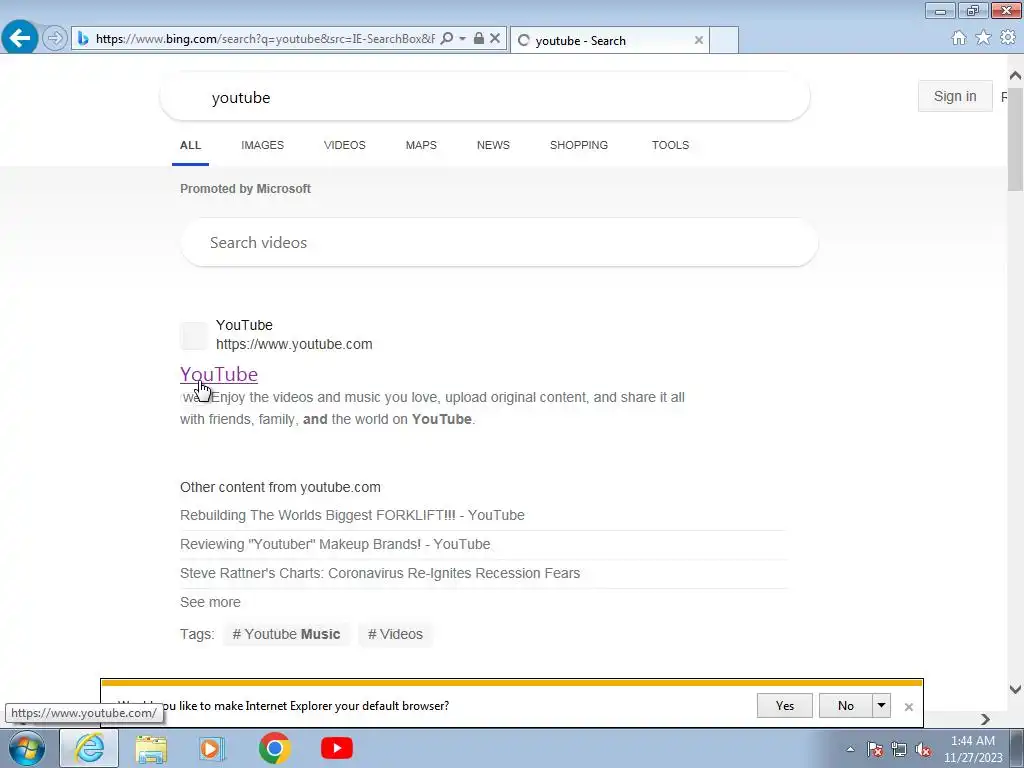1024x768 pixels.
Task: Click the muted volume tray icon
Action: pyautogui.click(x=923, y=750)
